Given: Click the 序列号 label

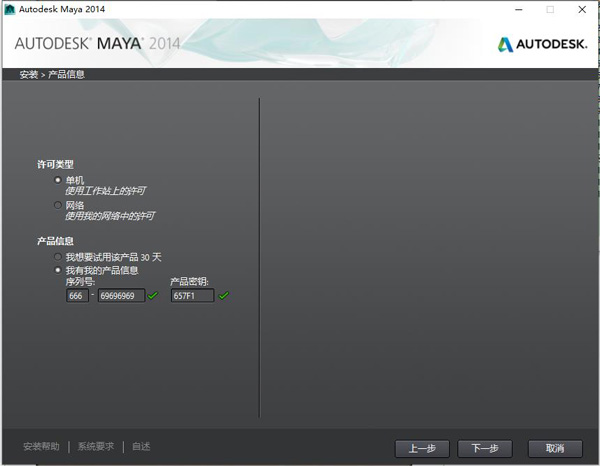Looking at the screenshot, I should click(80, 282).
